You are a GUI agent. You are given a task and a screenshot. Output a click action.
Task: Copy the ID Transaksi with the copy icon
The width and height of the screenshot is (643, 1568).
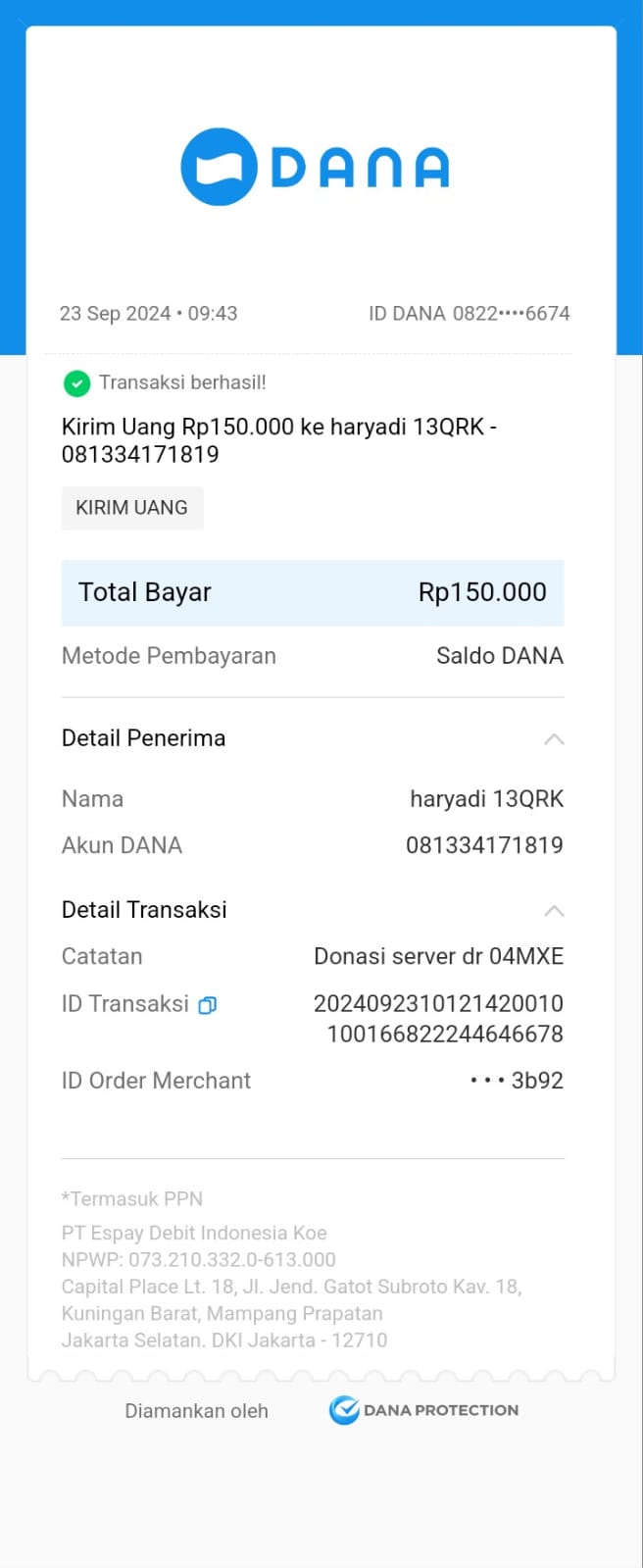tap(207, 1005)
